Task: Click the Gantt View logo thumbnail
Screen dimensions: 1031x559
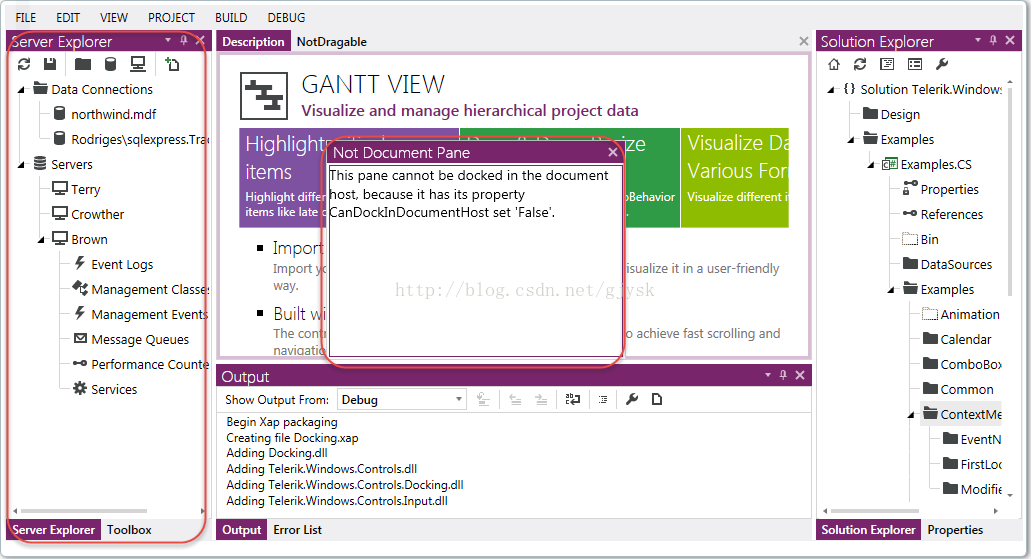Action: 264,96
